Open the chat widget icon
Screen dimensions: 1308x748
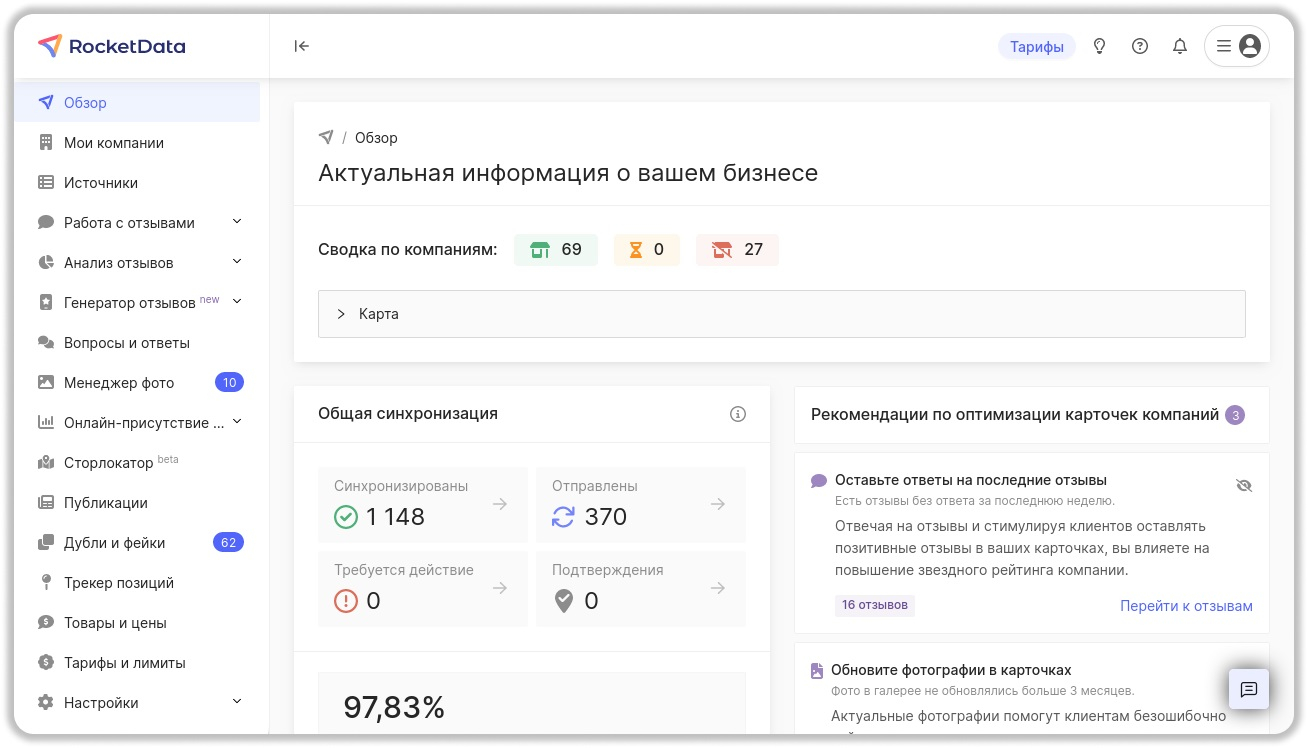click(1248, 689)
